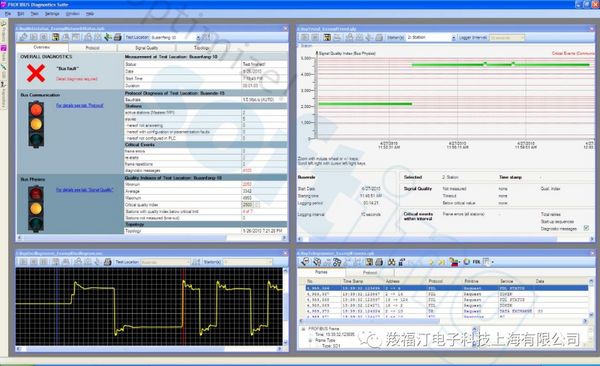This screenshot has height=366, width=600.
Task: Click the color filter icon in Frames toolbar
Action: (454, 262)
